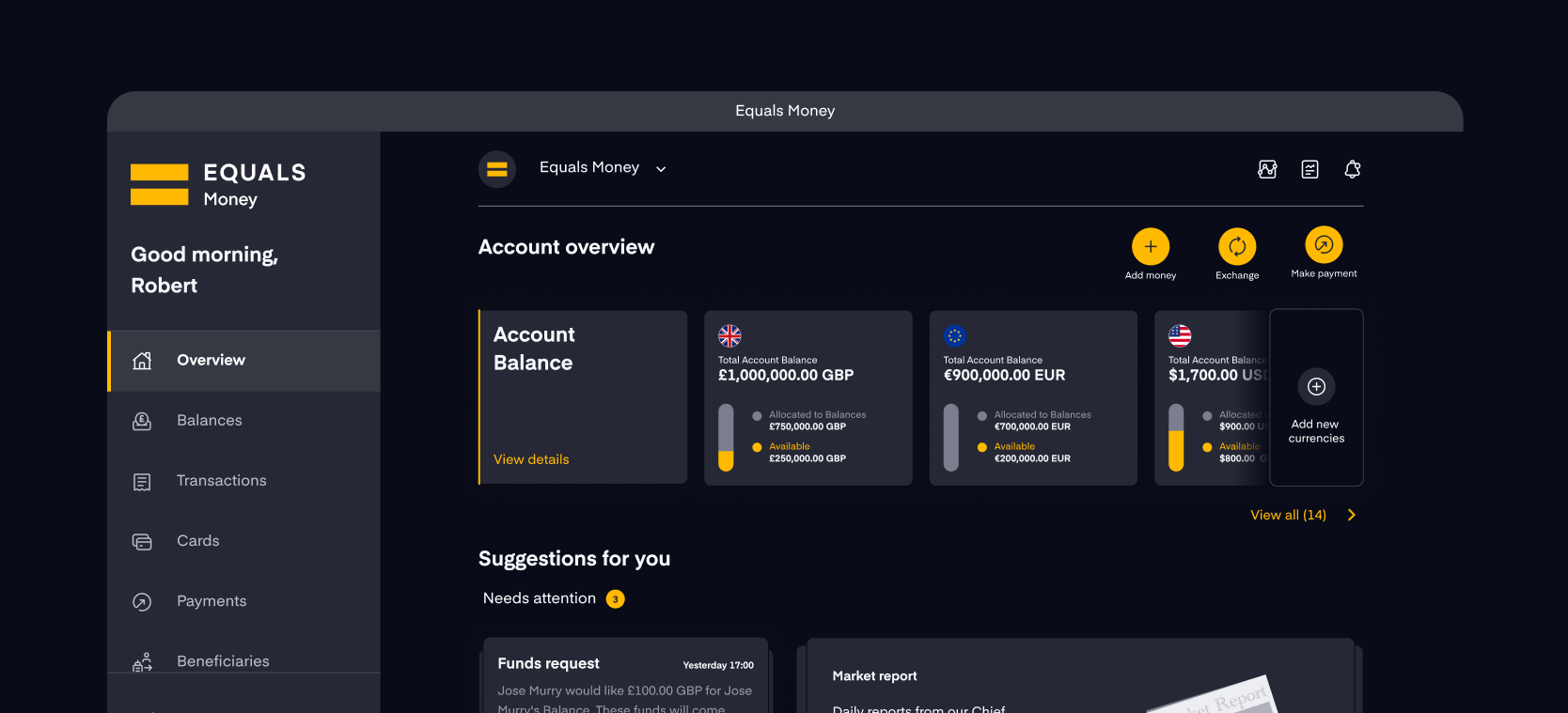Click the £750,000.00 GBP allocated amount

[x=808, y=426]
